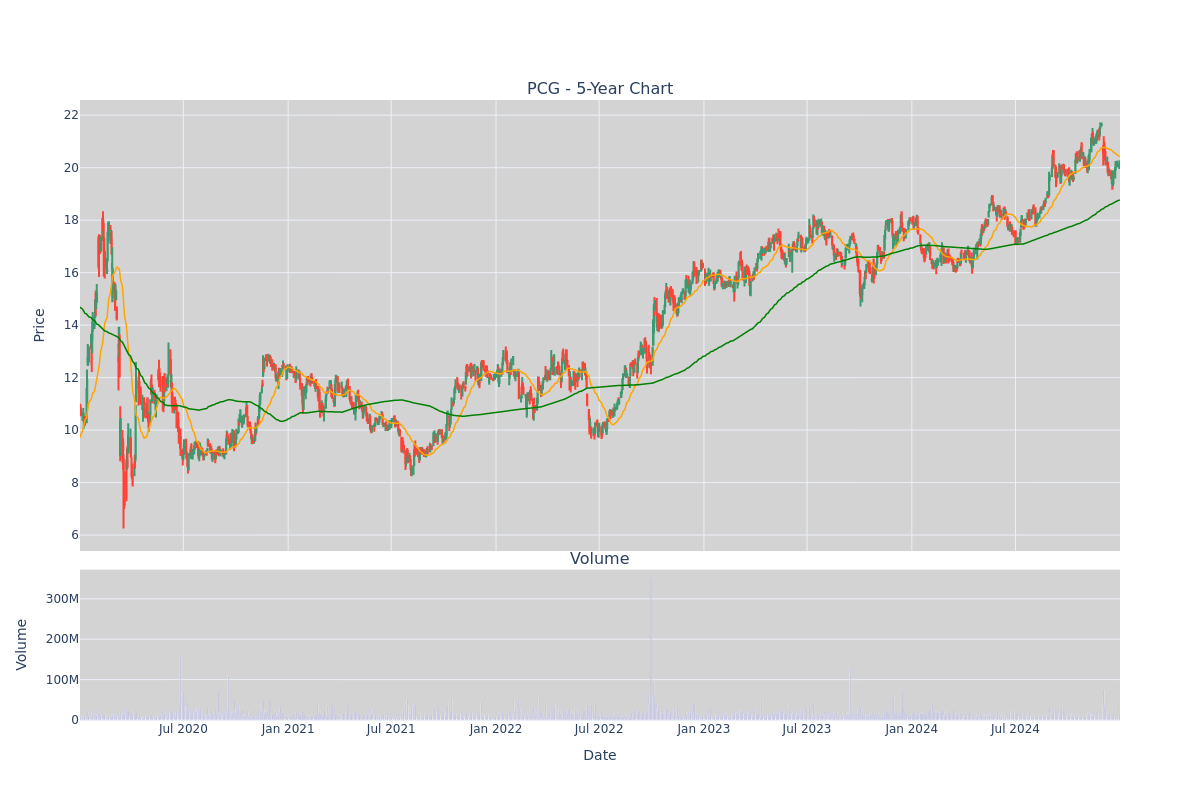Screen dimensions: 1200x800
Task: Click the vertical "Volume" y-axis label
Action: tap(22, 644)
